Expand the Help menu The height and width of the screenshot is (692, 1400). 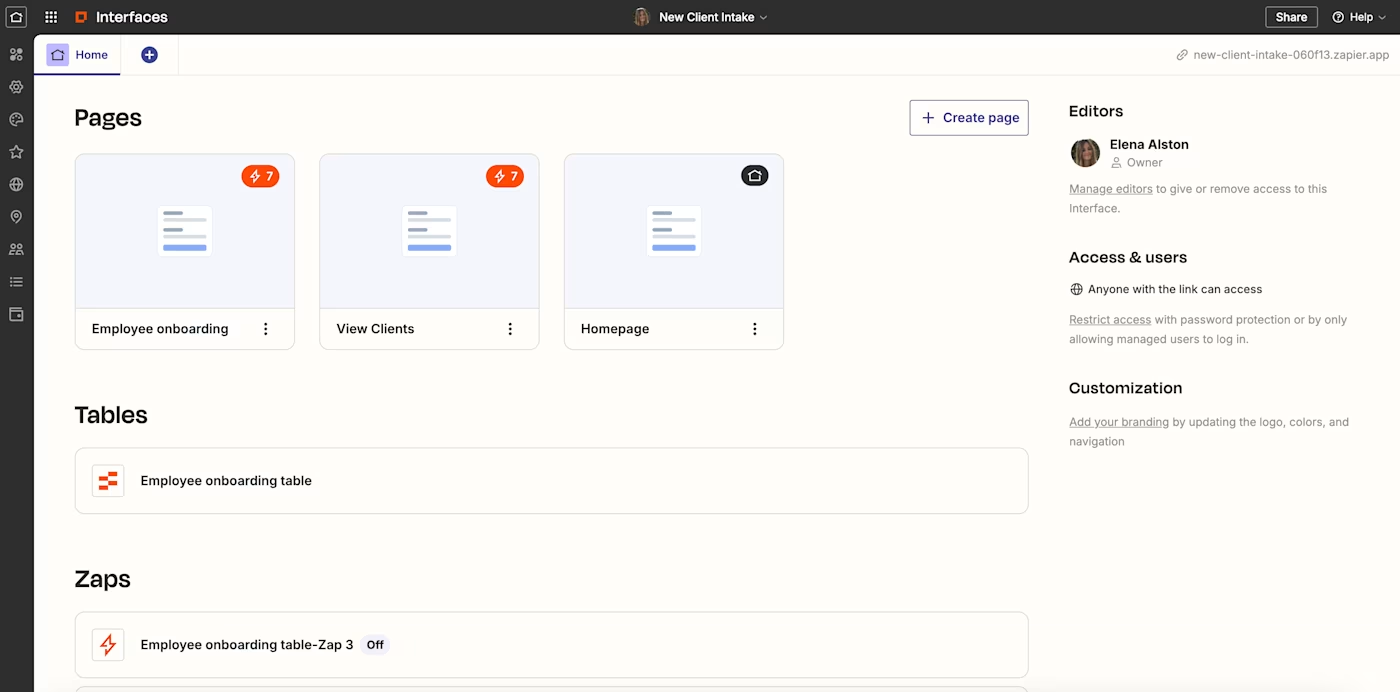1357,17
